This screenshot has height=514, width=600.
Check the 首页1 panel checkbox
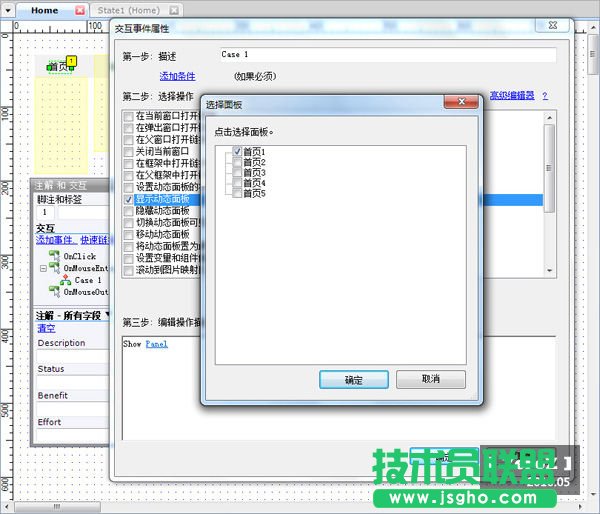(x=237, y=151)
